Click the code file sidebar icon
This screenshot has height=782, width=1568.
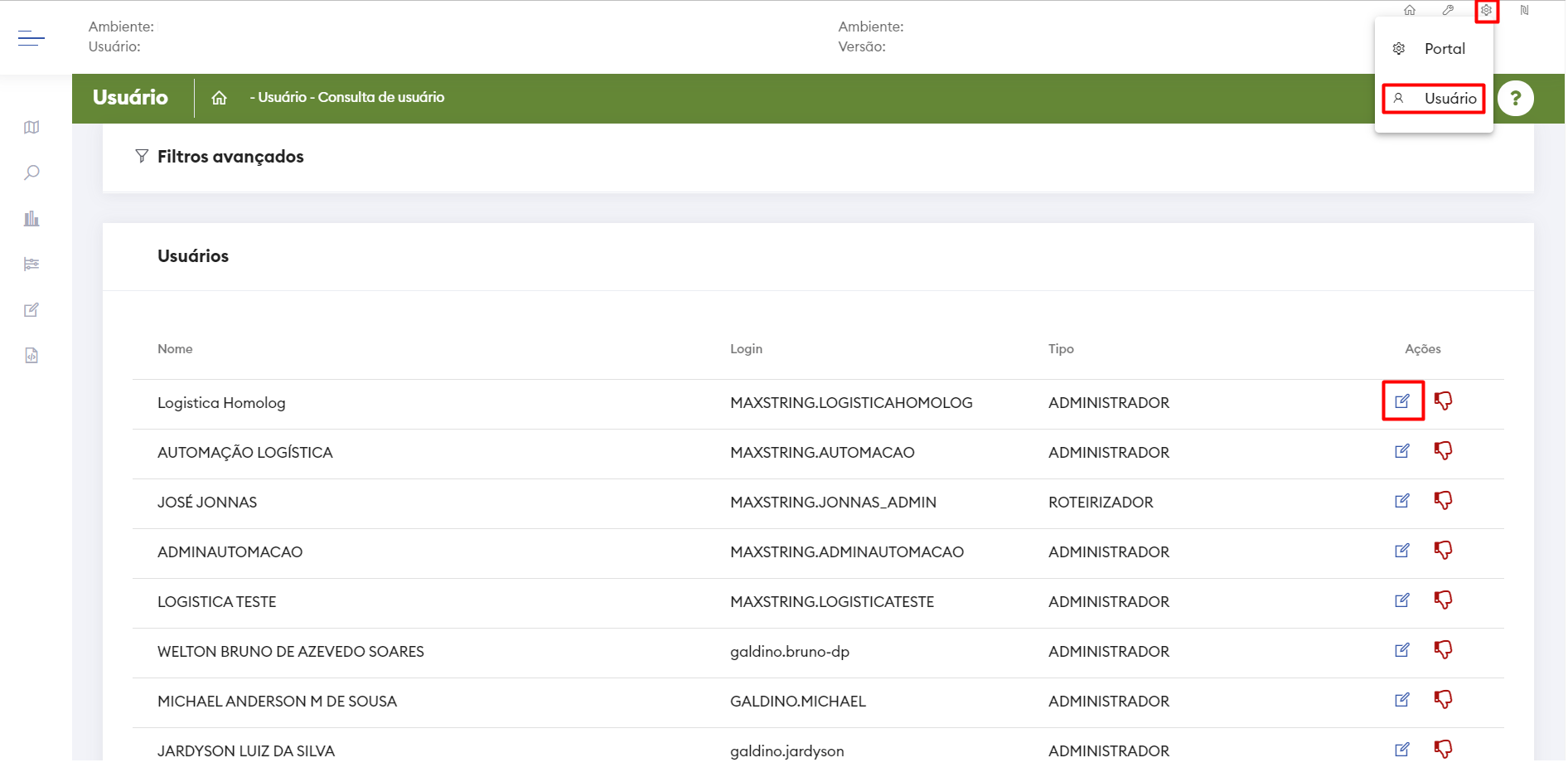tap(31, 356)
